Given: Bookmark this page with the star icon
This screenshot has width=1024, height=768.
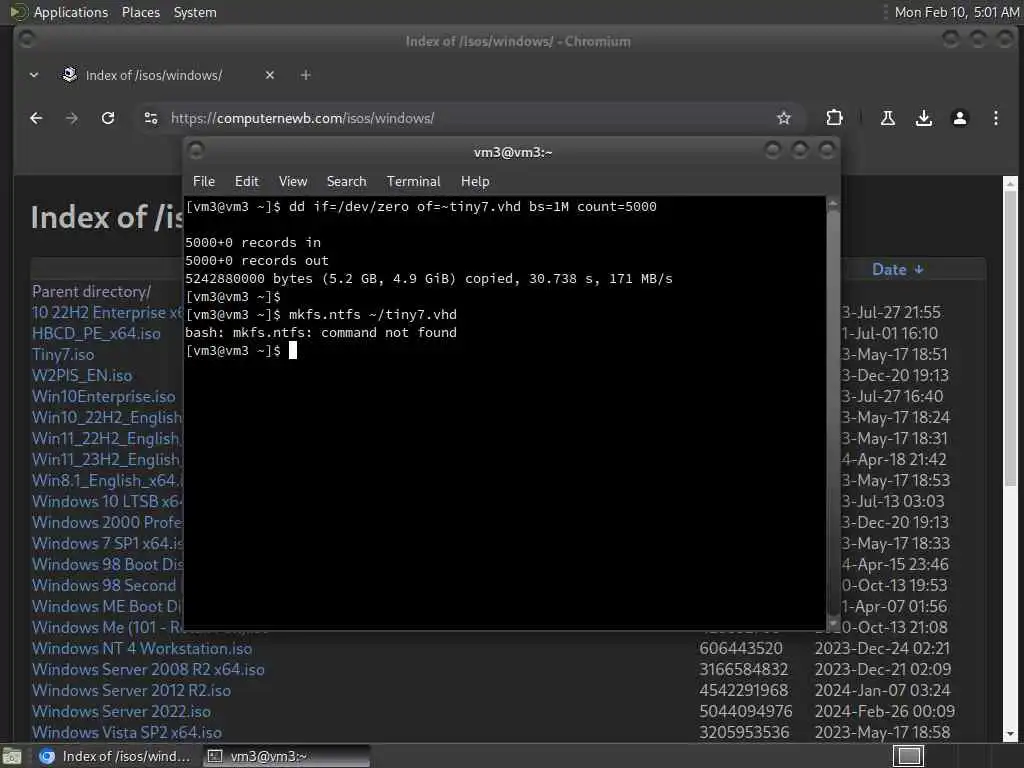Looking at the screenshot, I should pyautogui.click(x=784, y=118).
